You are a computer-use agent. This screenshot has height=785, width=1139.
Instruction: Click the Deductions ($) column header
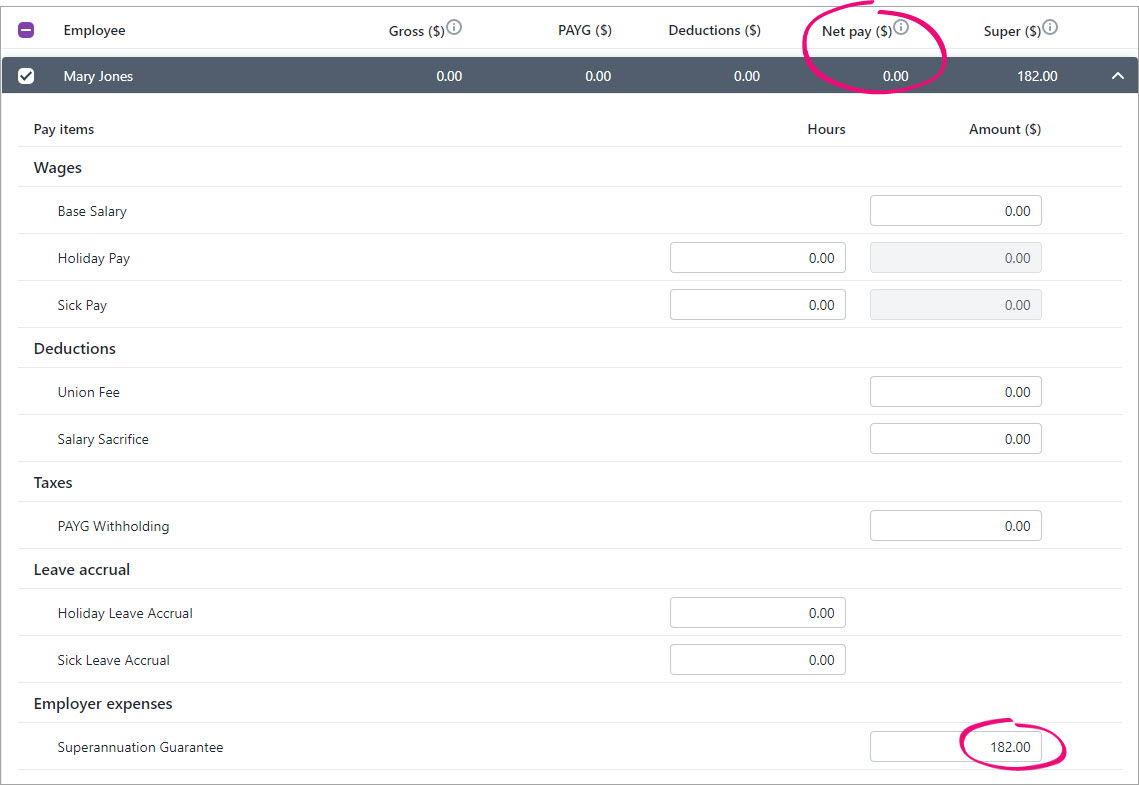click(715, 30)
